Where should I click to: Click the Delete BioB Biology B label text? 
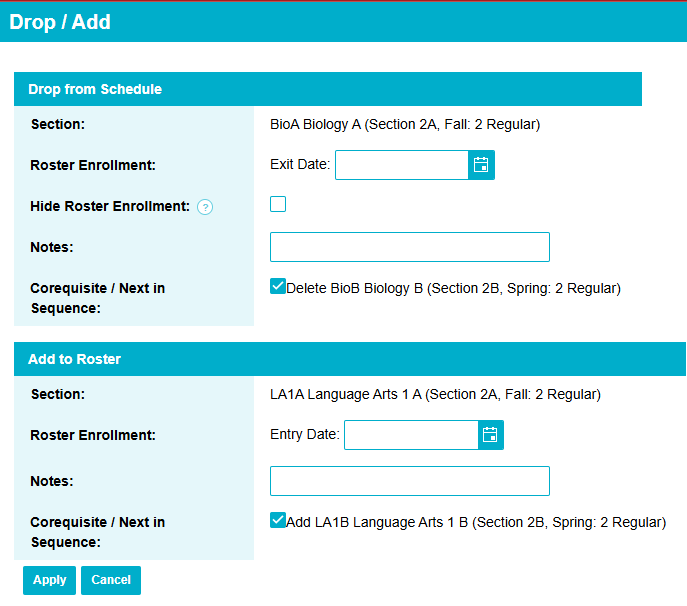pyautogui.click(x=453, y=288)
